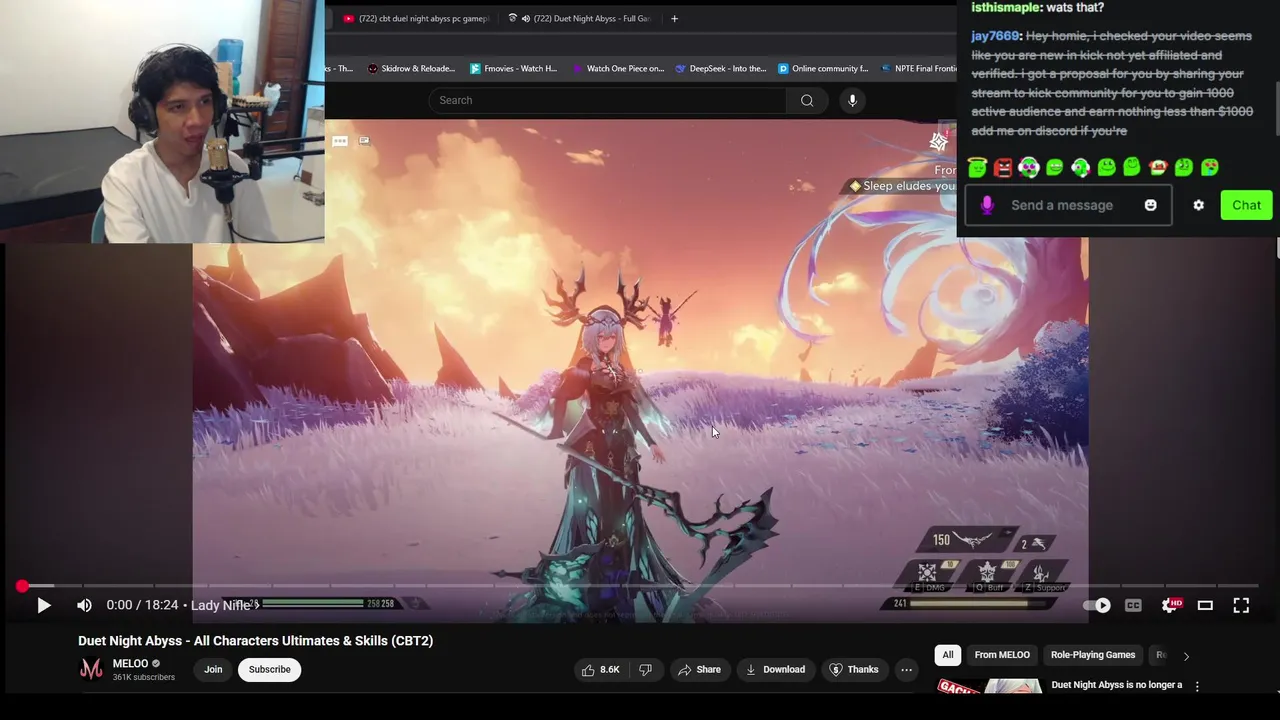Open a new browser tab
Viewport: 1280px width, 720px height.
click(x=674, y=18)
